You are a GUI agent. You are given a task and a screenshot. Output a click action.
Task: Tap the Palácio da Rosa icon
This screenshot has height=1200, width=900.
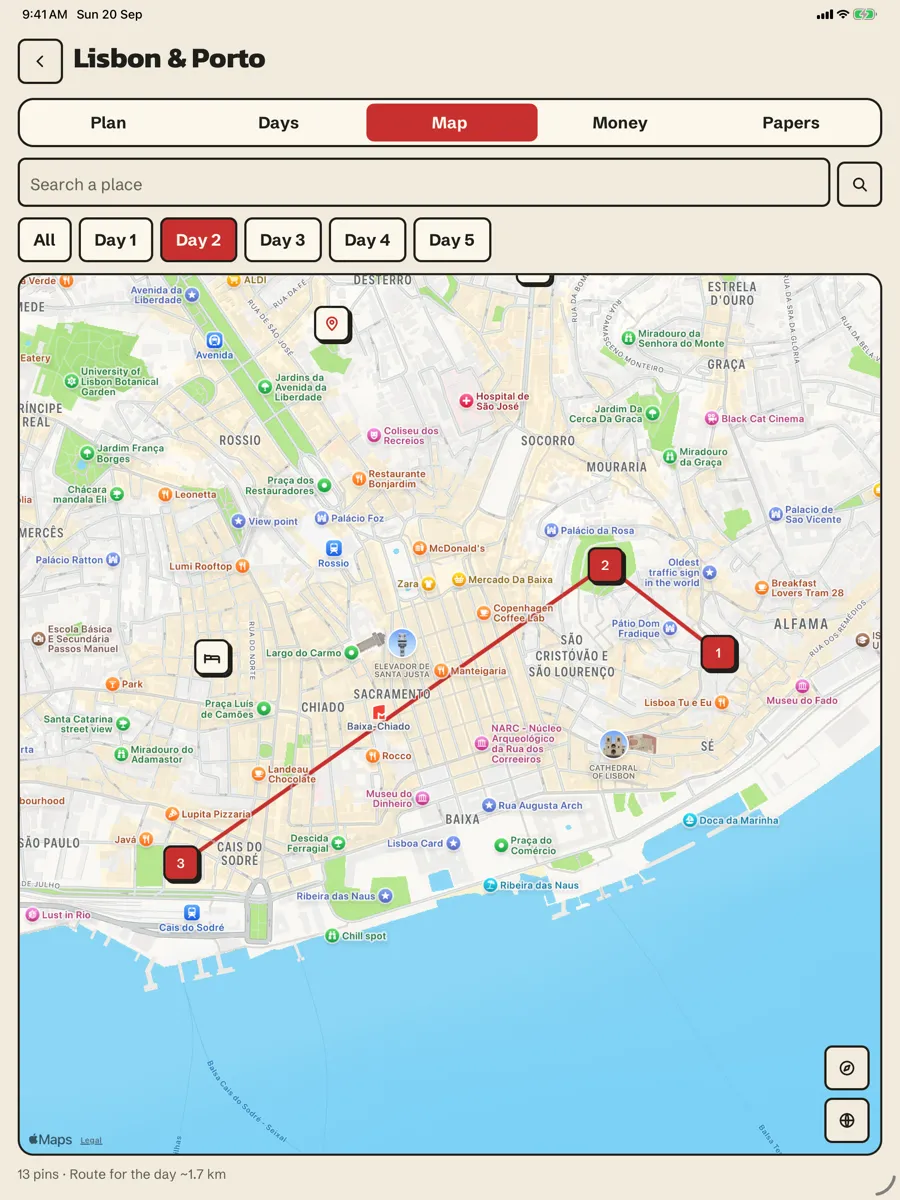(551, 530)
